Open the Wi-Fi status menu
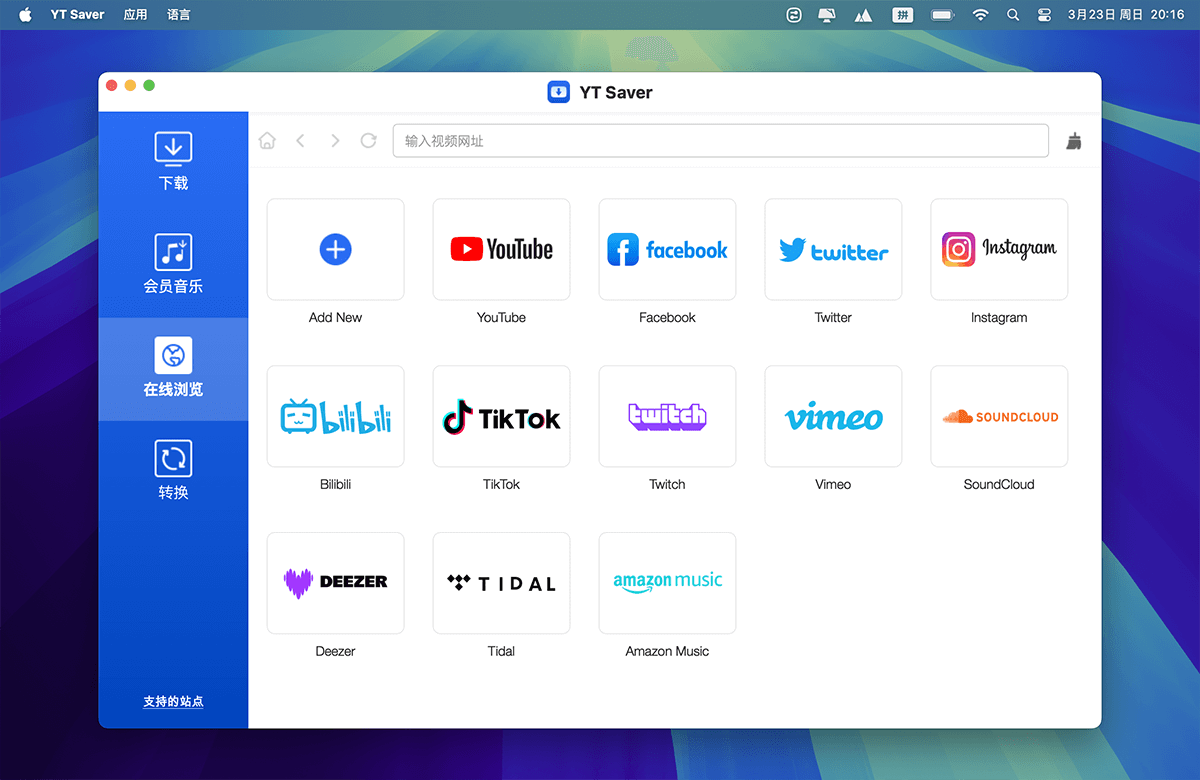Screen dimensions: 1200x780 [x=980, y=15]
